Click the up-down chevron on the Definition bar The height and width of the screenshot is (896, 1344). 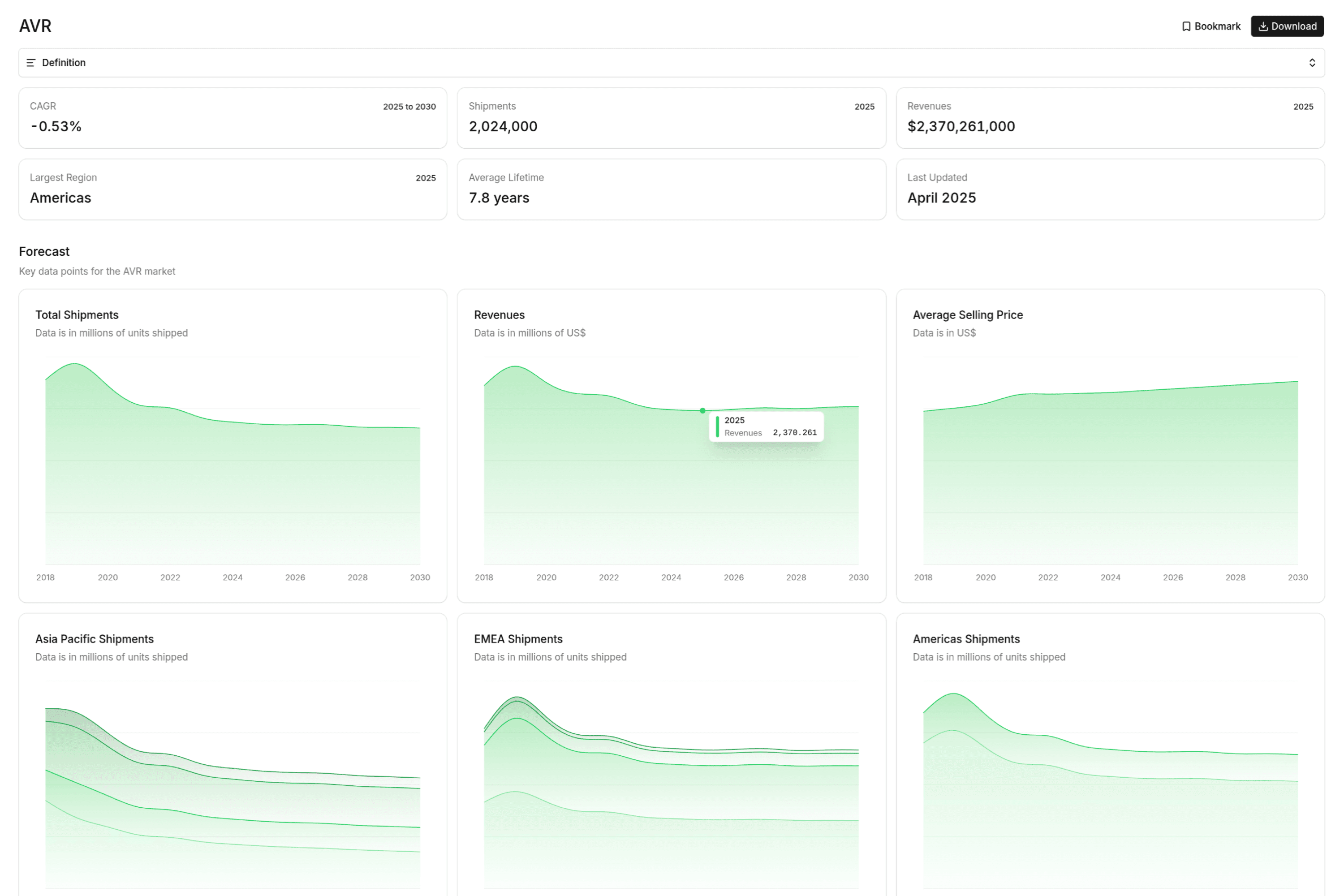click(x=1313, y=63)
